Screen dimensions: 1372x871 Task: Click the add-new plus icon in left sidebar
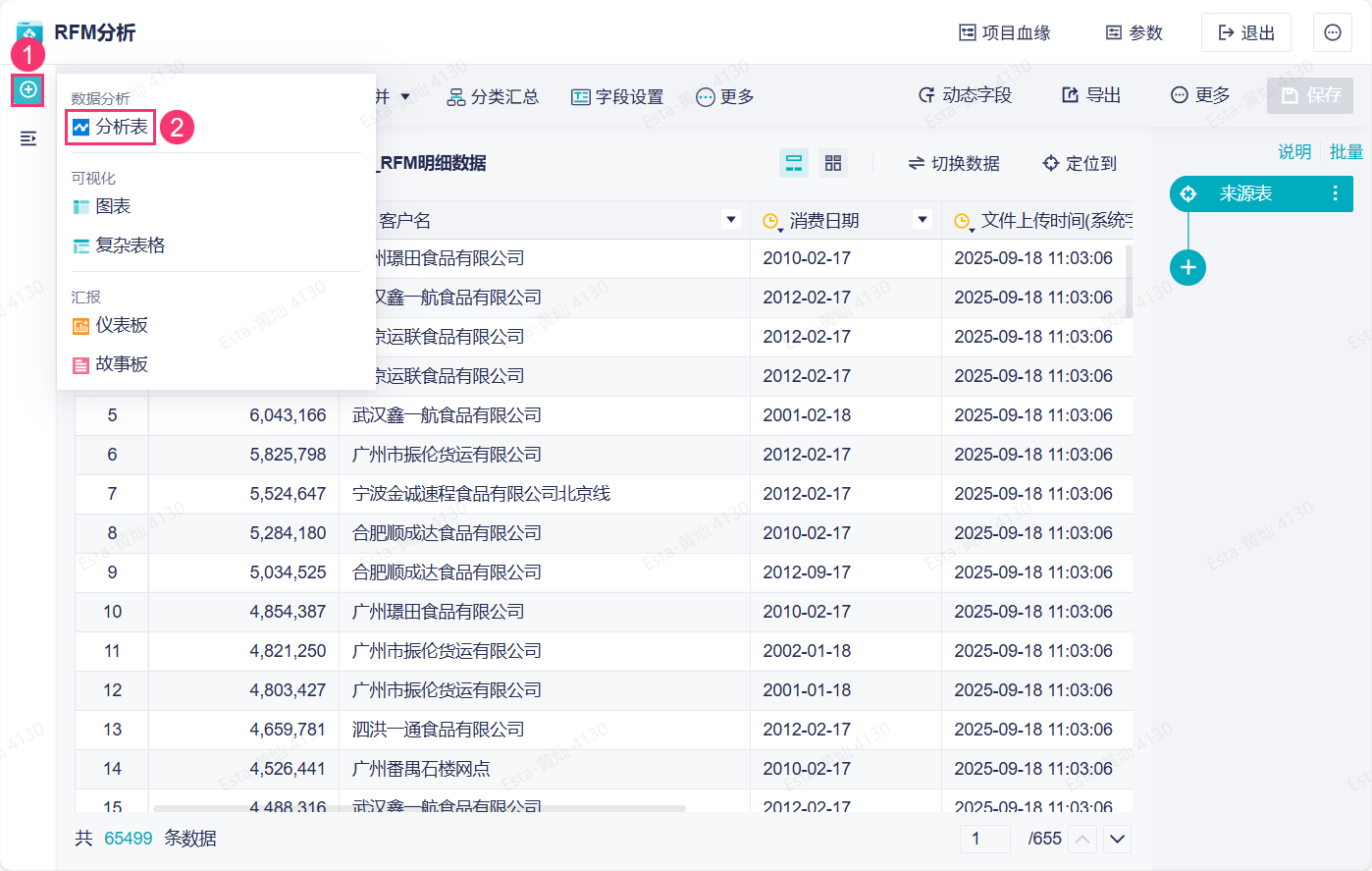click(28, 90)
